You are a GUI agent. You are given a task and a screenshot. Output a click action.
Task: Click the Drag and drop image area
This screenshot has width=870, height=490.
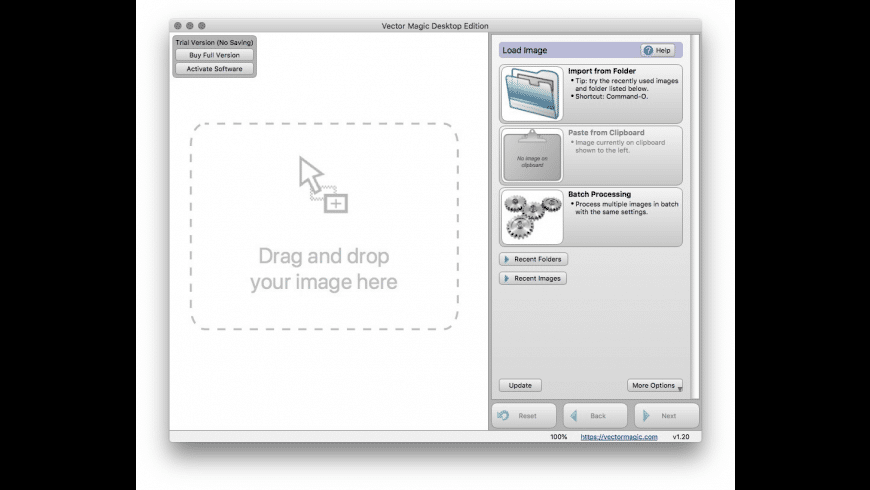324,226
